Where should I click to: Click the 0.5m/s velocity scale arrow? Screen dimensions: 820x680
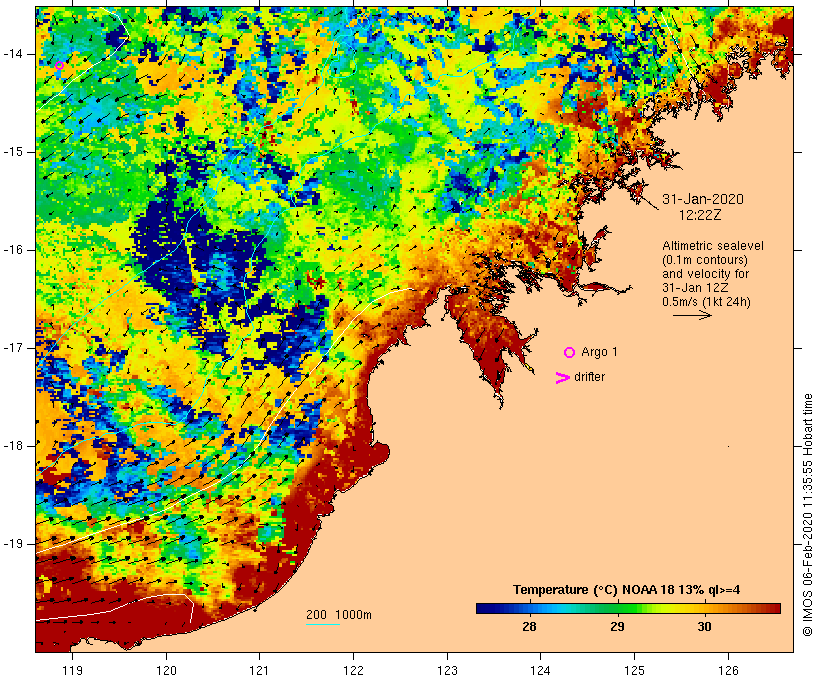point(692,315)
